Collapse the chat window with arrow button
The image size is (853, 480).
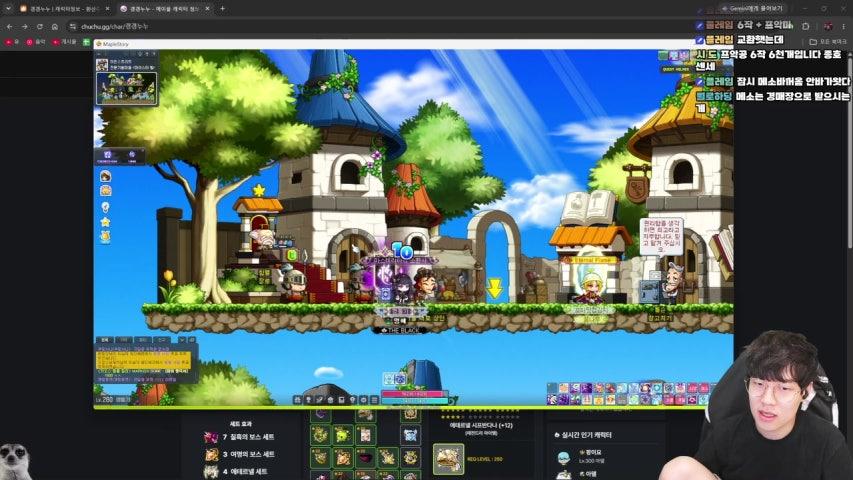tap(183, 340)
